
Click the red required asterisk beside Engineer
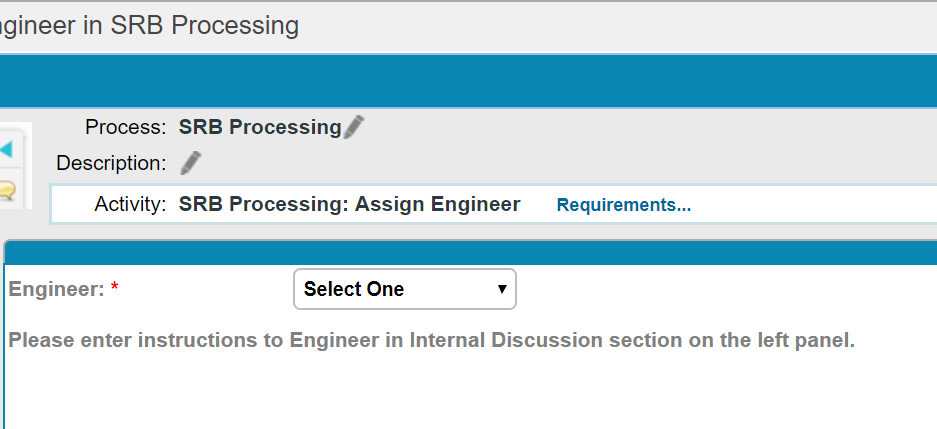115,287
